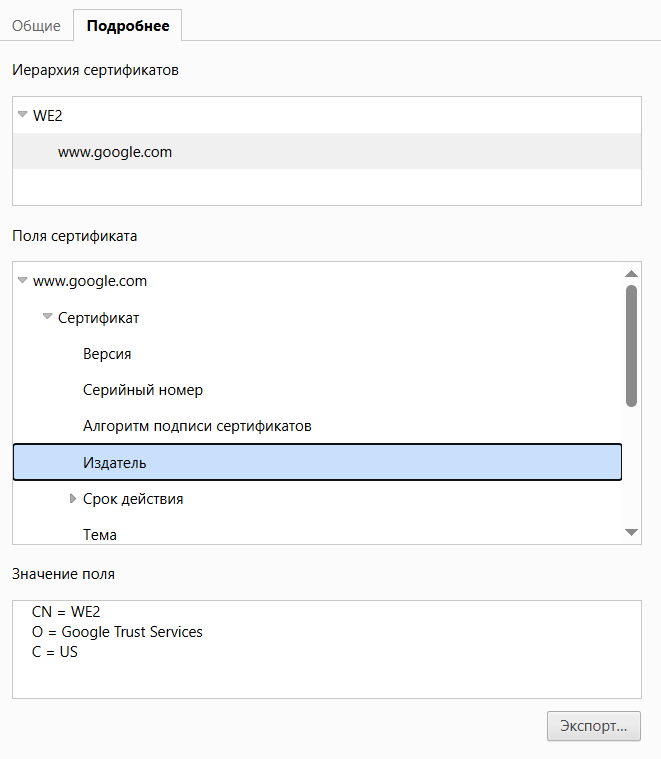Collapse the Сертификат node triangle
The height and width of the screenshot is (759, 661).
47,317
